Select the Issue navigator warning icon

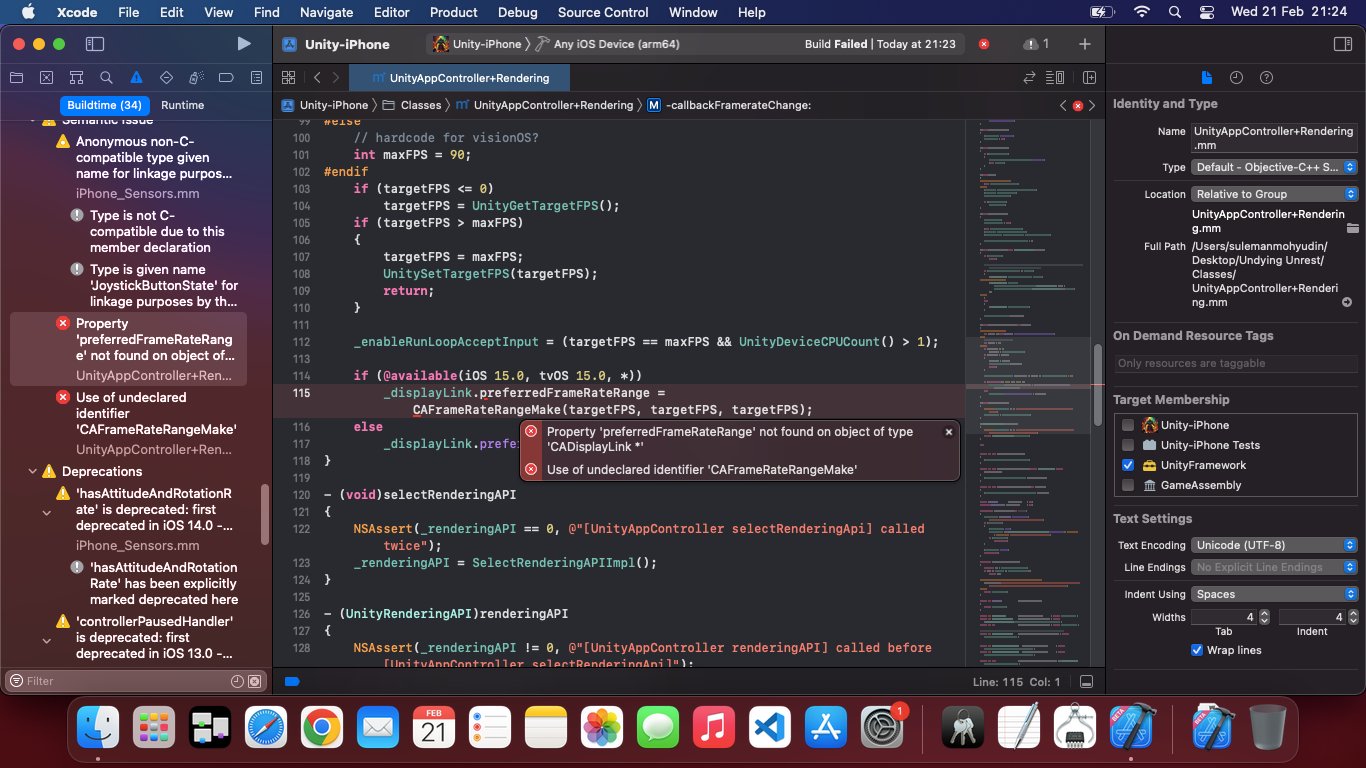[x=136, y=78]
